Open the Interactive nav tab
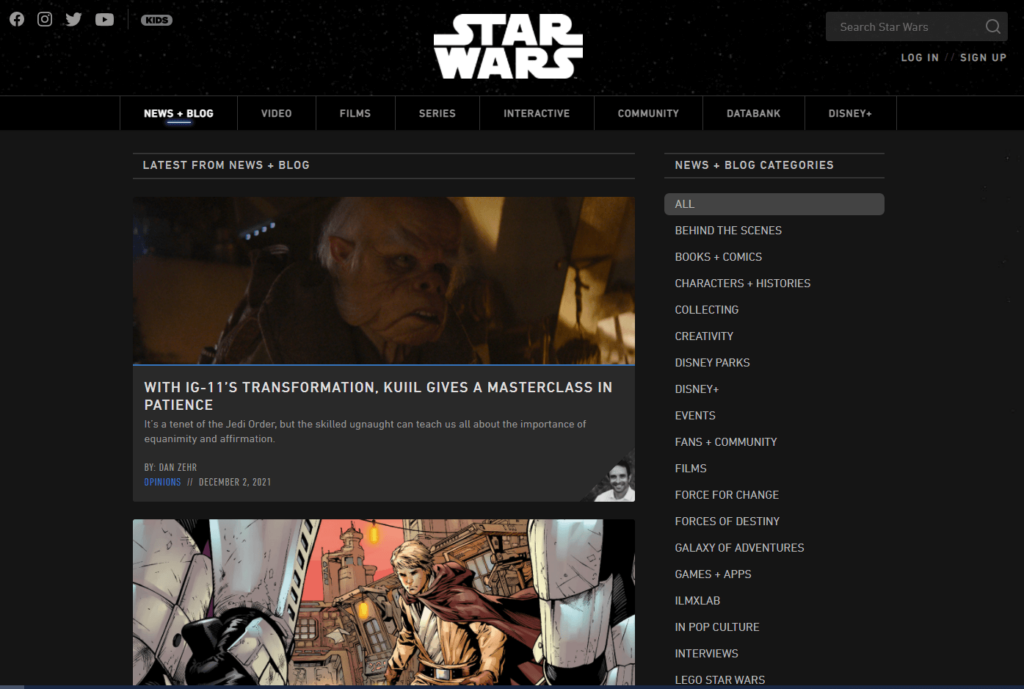This screenshot has height=689, width=1024. tap(536, 113)
